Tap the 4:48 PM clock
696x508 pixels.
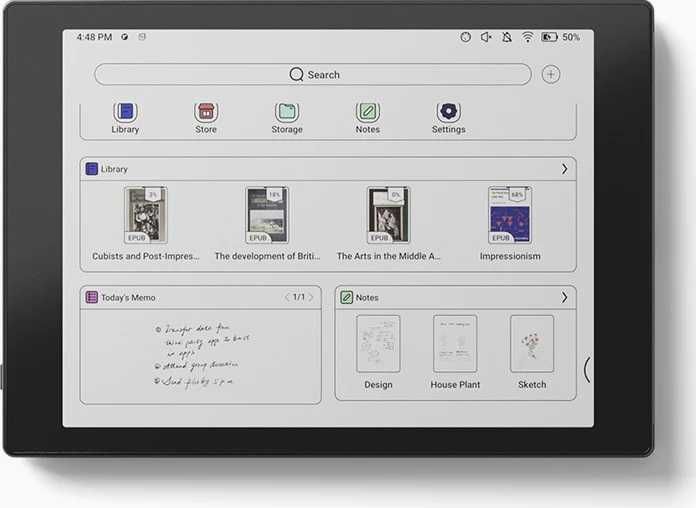click(94, 37)
